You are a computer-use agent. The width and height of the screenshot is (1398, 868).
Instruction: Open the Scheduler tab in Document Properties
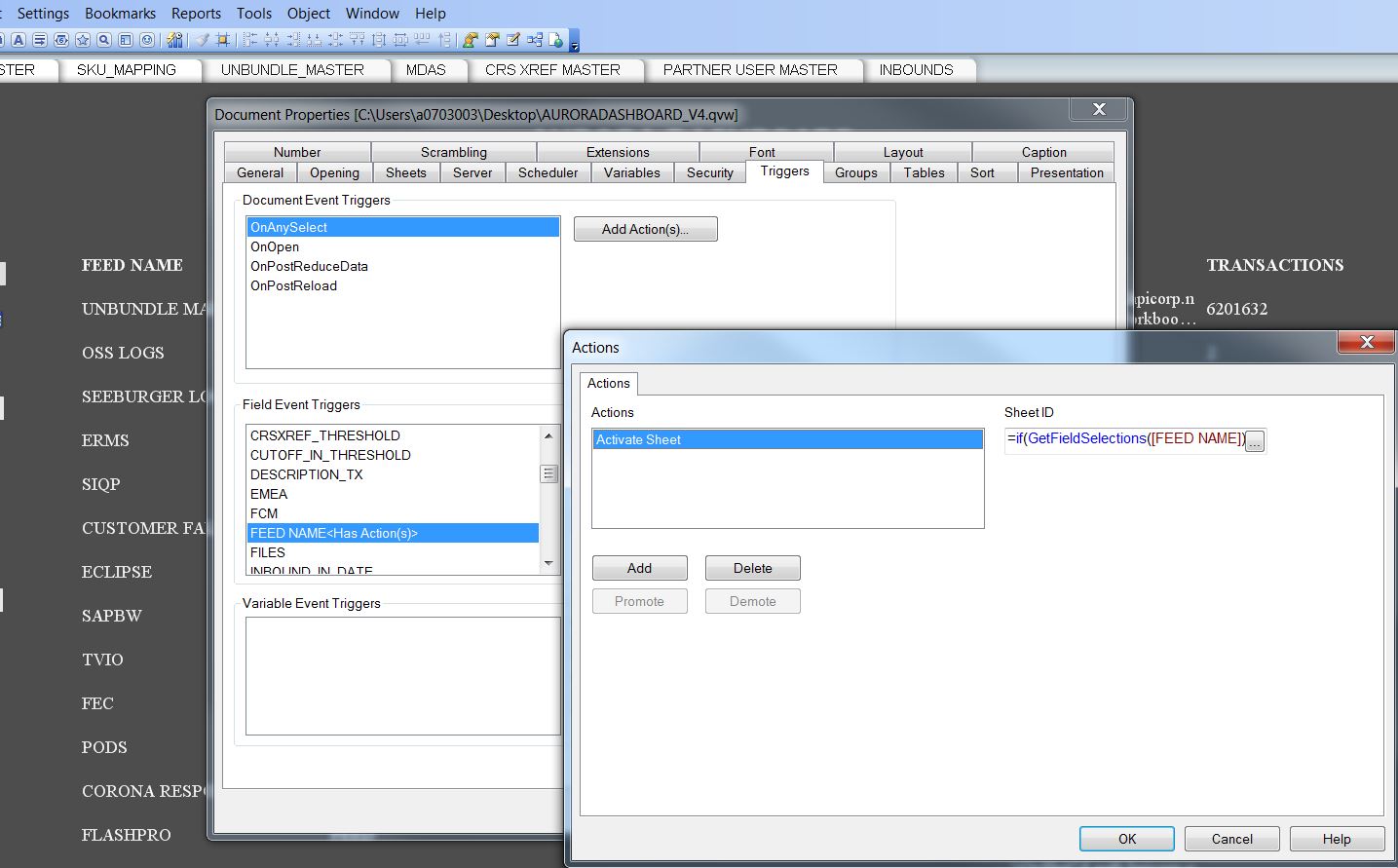pos(548,172)
